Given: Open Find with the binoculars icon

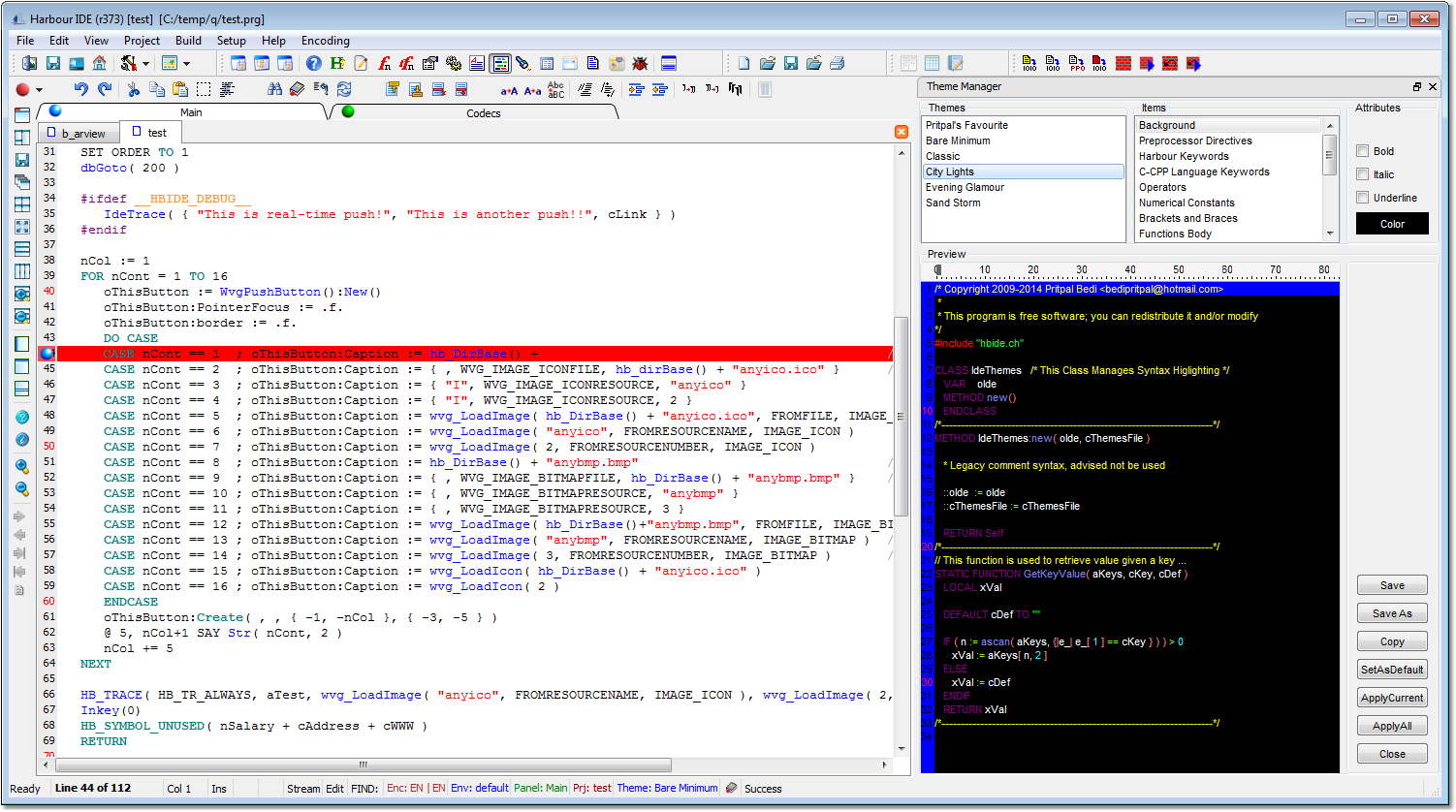Looking at the screenshot, I should [274, 87].
